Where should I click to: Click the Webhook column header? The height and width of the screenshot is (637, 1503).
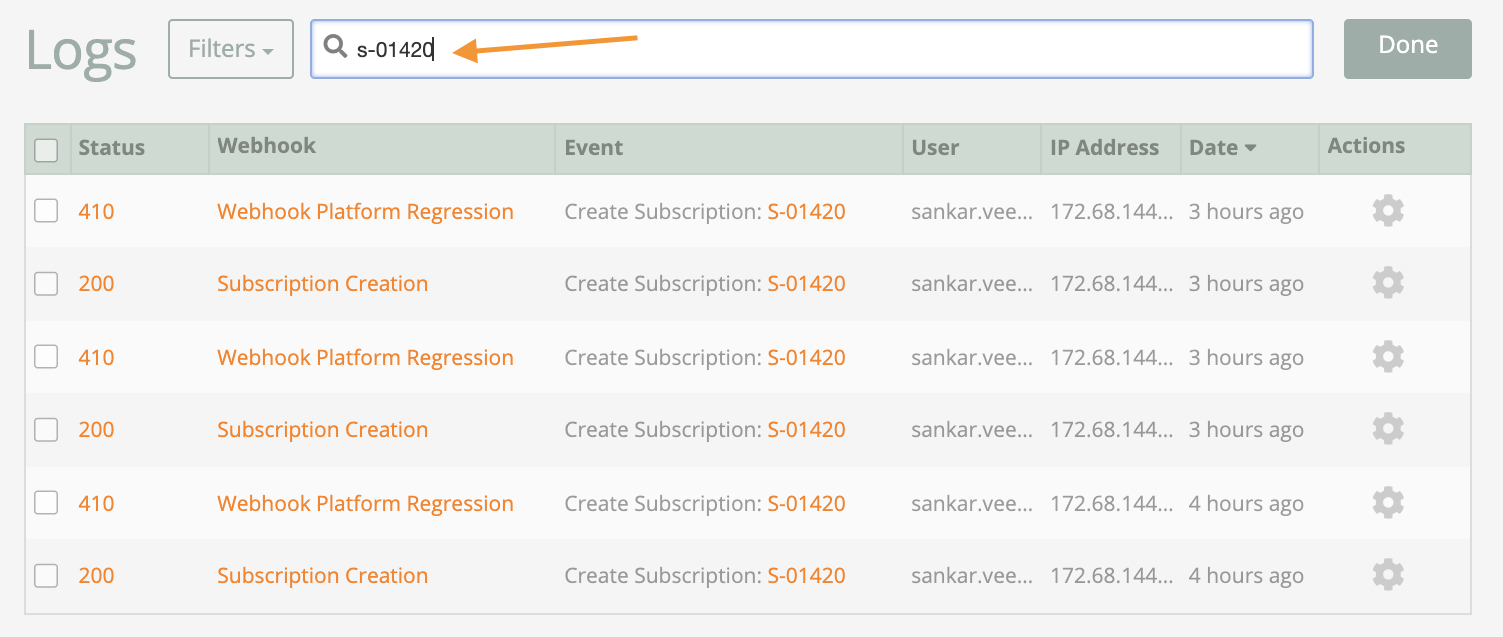[x=266, y=146]
